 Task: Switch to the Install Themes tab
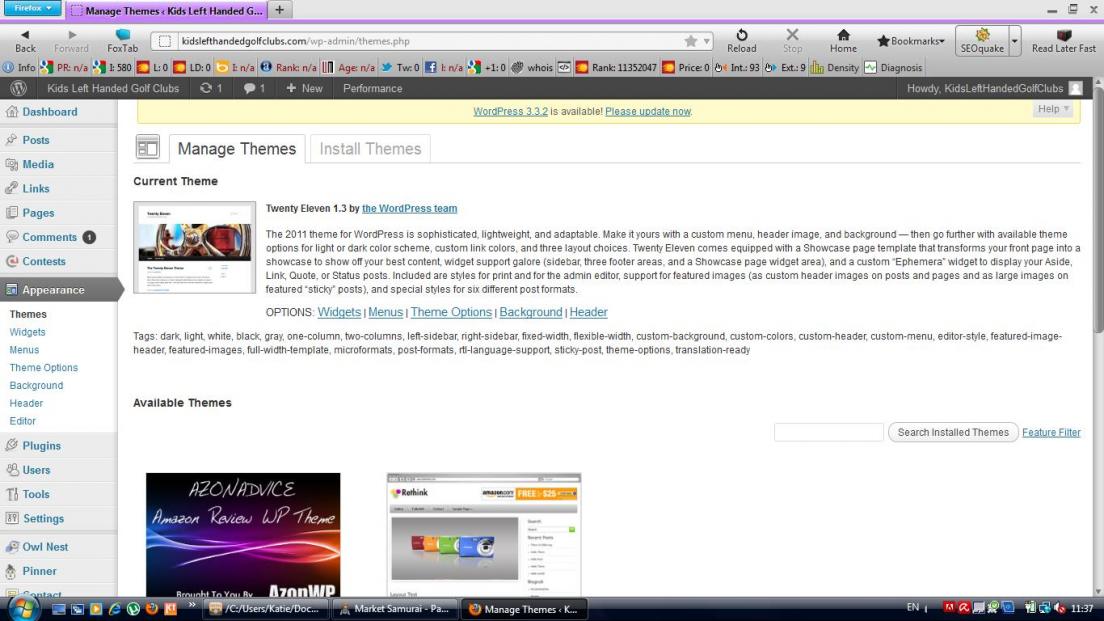pos(370,149)
